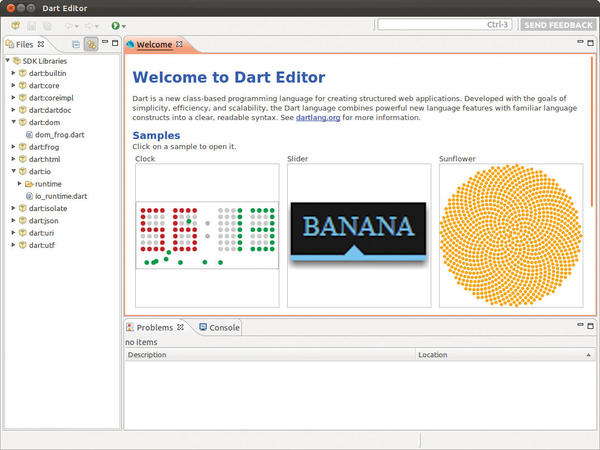Switch to the Console tab
Screen dimensions: 600x450
220,328
